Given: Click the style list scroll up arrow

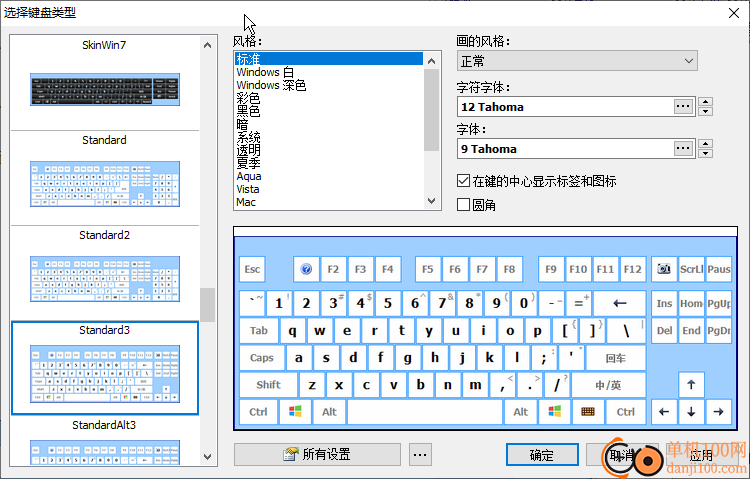Looking at the screenshot, I should (x=431, y=61).
